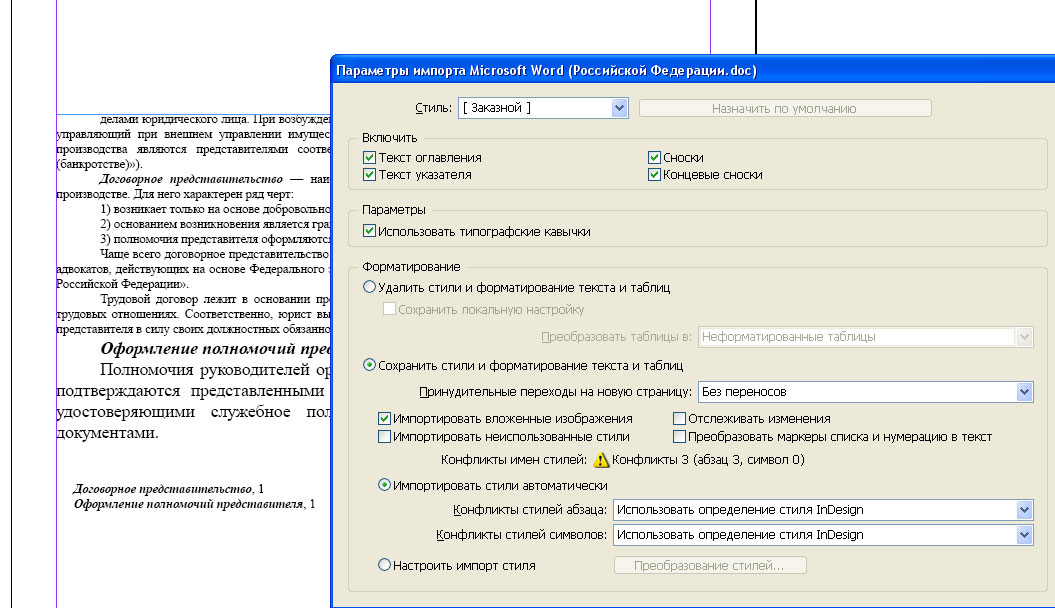
Task: Uncheck the Сноски checkbox
Action: tap(654, 157)
